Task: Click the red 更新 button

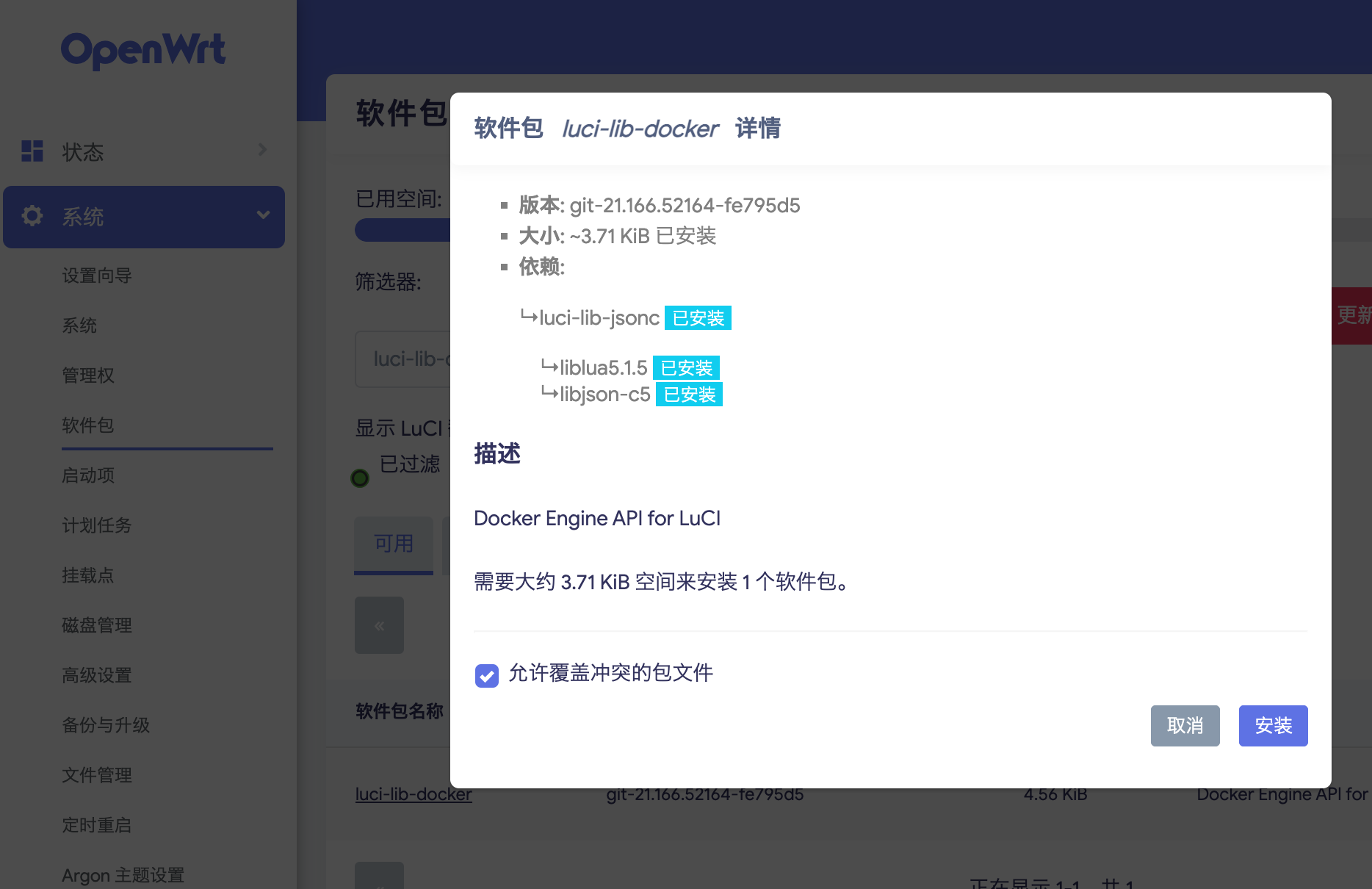Action: click(1351, 316)
